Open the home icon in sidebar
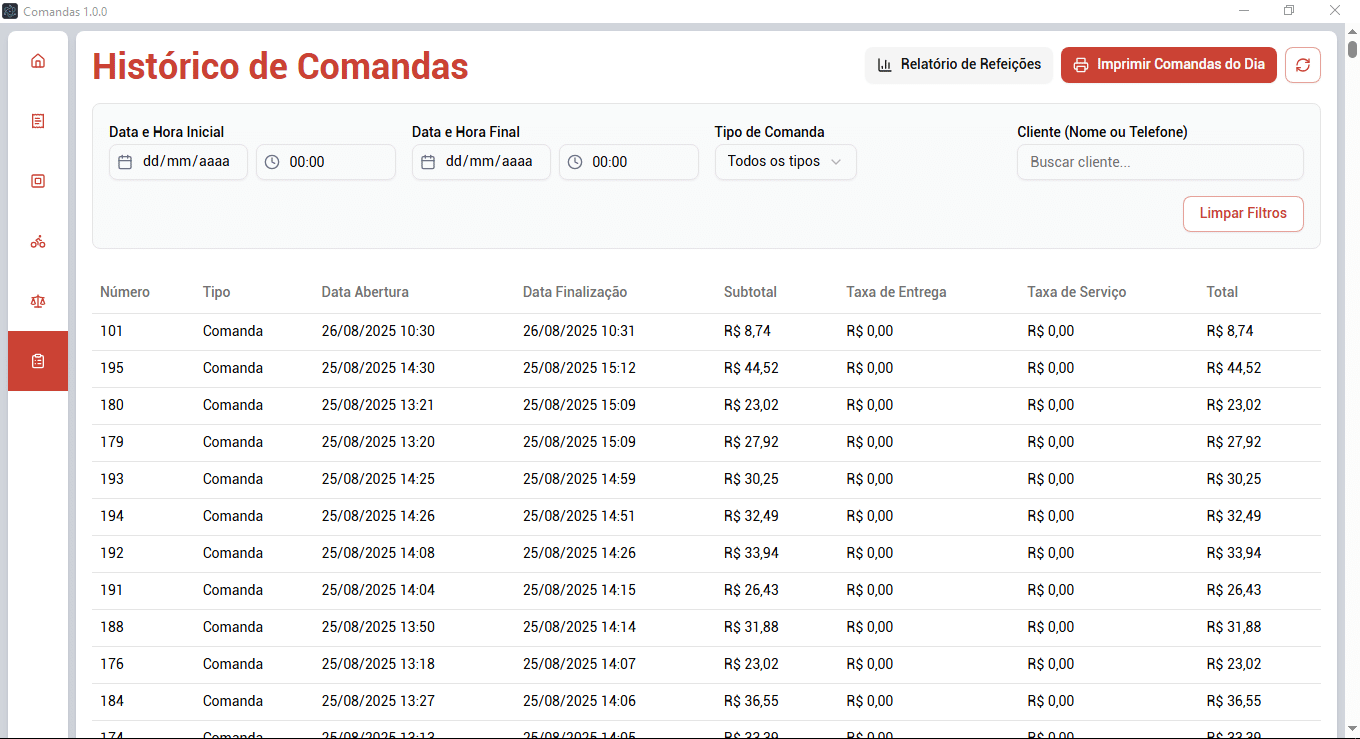 38,61
